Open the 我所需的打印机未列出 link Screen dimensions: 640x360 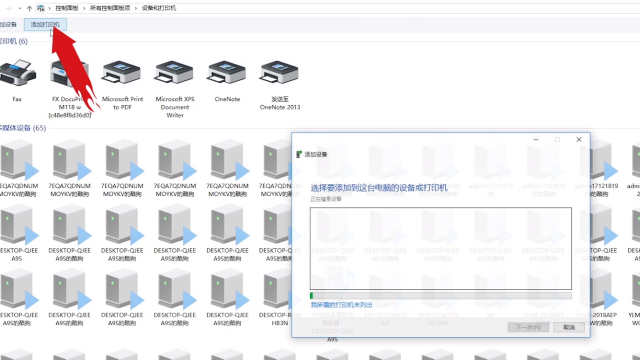pos(342,305)
